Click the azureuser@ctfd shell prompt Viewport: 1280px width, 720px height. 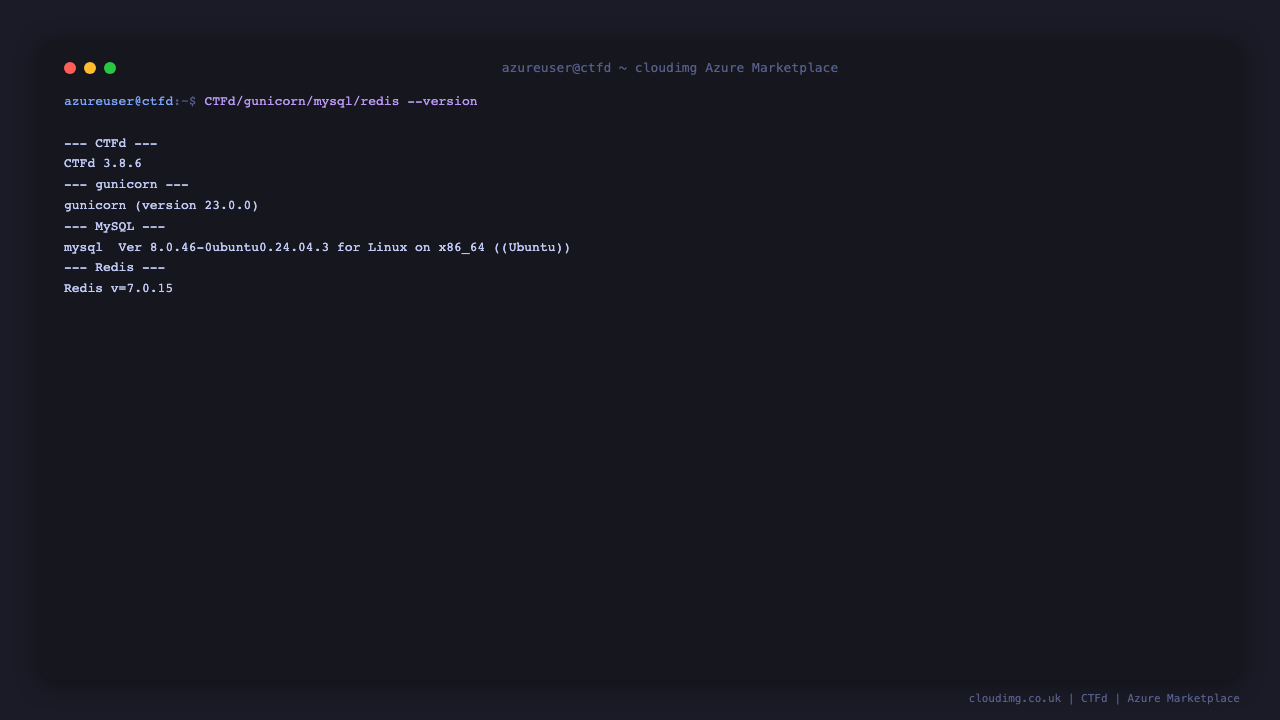pos(130,102)
